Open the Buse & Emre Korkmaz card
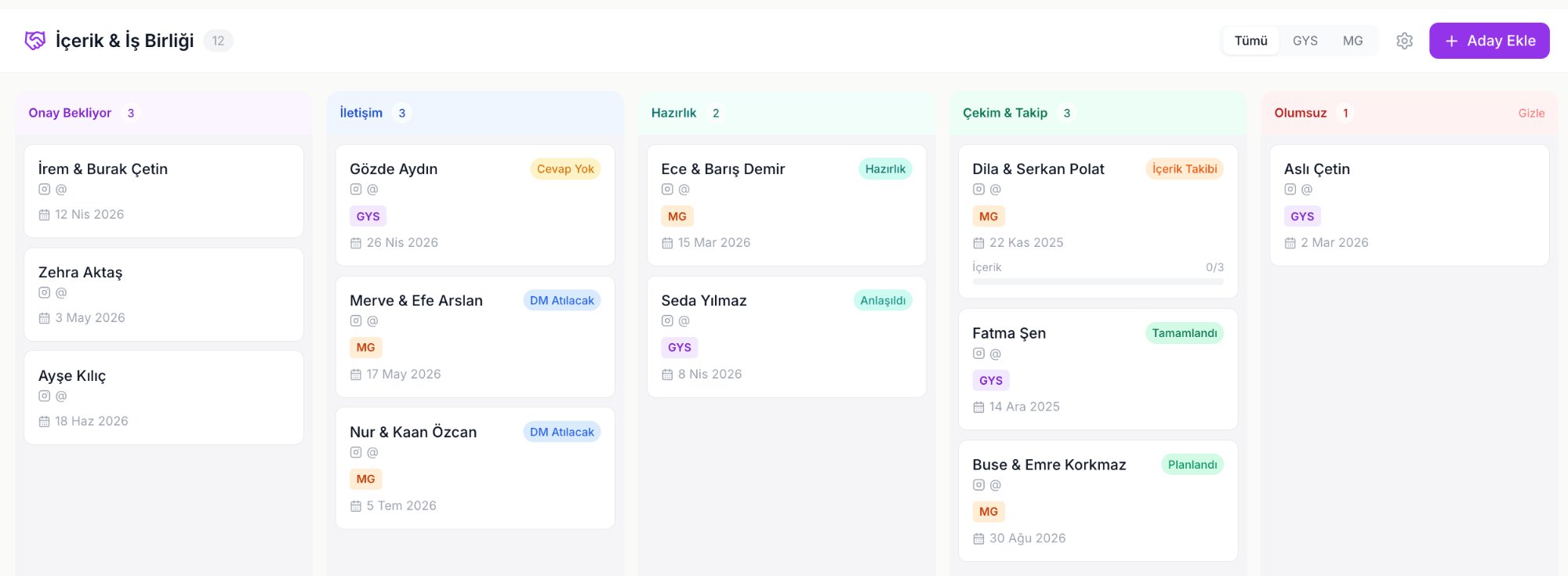This screenshot has height=576, width=1568. (1098, 501)
